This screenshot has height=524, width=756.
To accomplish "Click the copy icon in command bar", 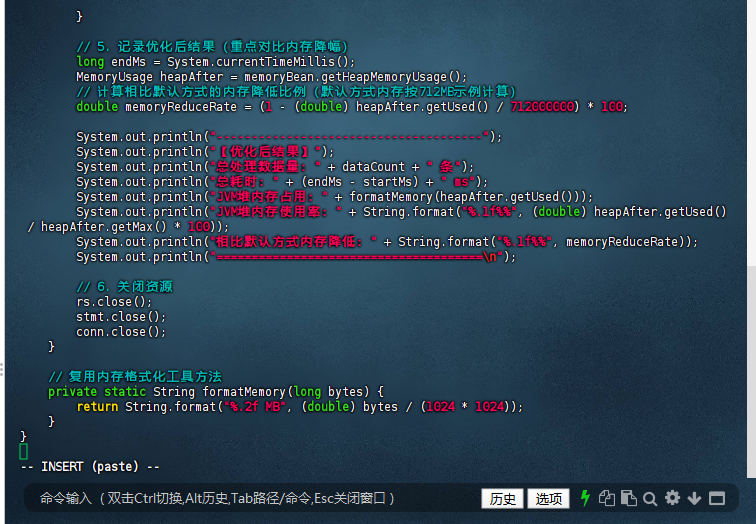I will 607,498.
